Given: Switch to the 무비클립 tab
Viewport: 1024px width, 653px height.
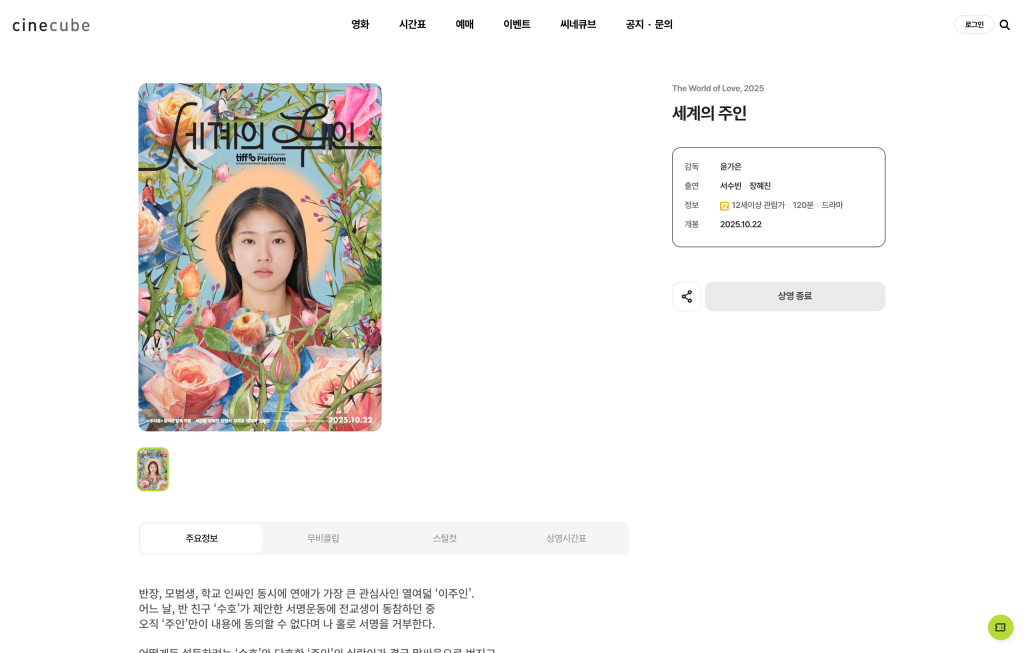Looking at the screenshot, I should 323,538.
